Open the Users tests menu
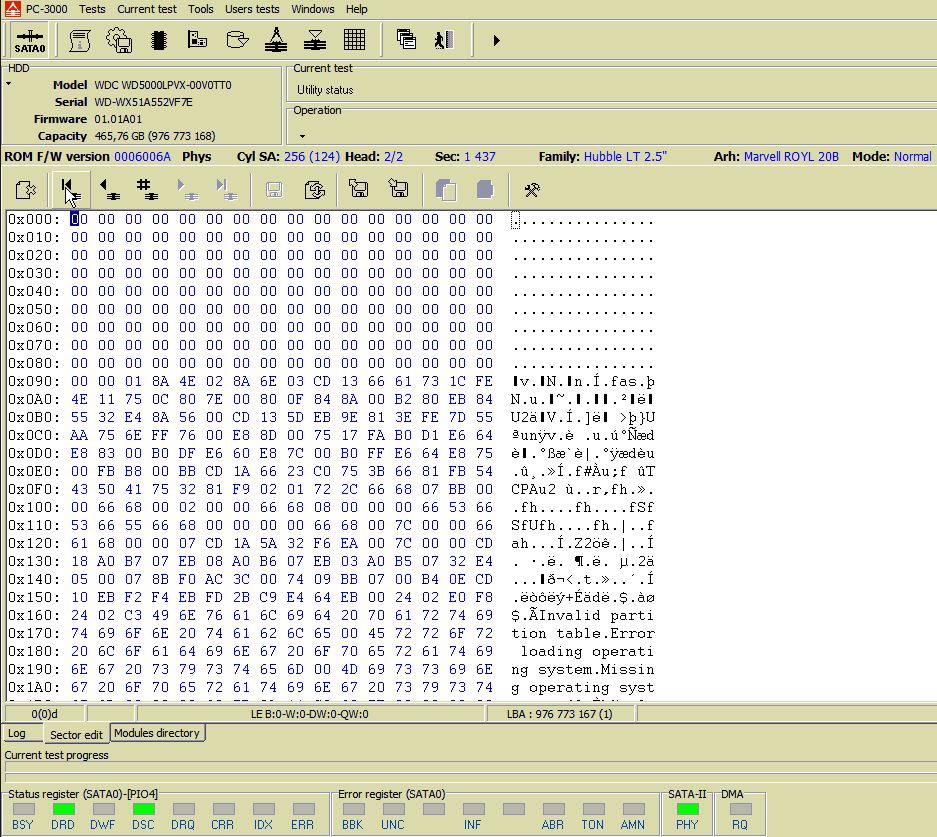 pyautogui.click(x=252, y=9)
